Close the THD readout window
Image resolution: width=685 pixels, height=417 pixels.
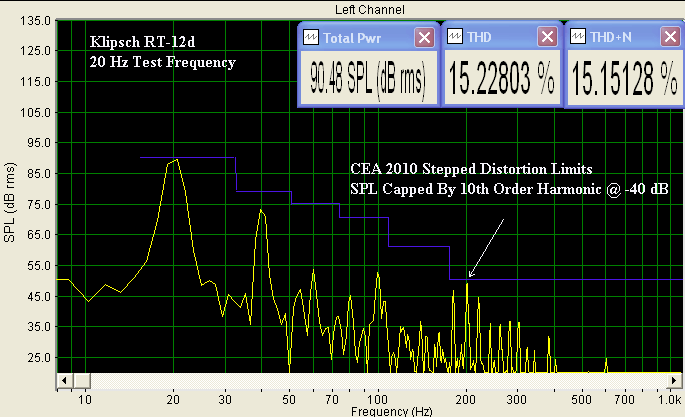(x=547, y=37)
